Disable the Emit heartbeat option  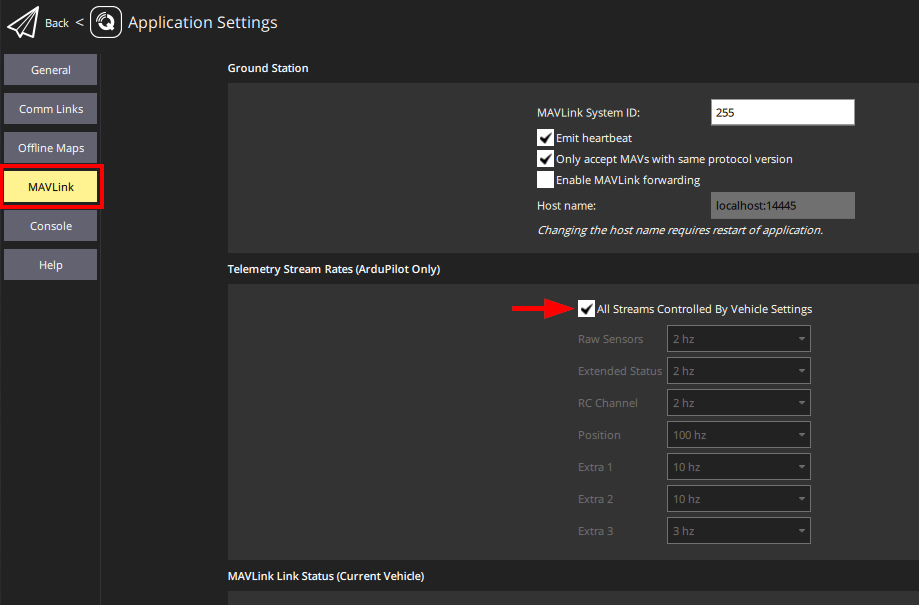tap(545, 137)
